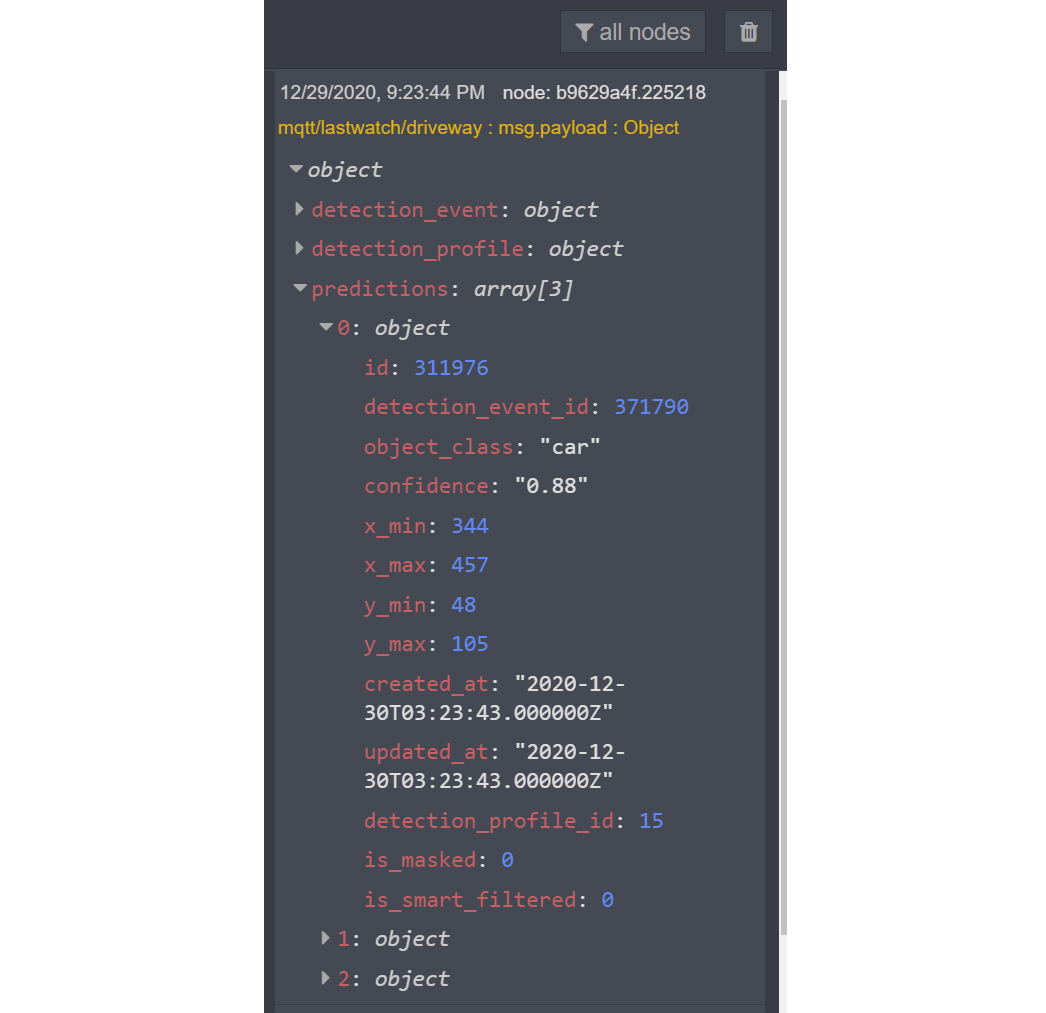Viewport: 1046px width, 1013px height.
Task: Expand the detection_profile object
Action: pos(300,249)
